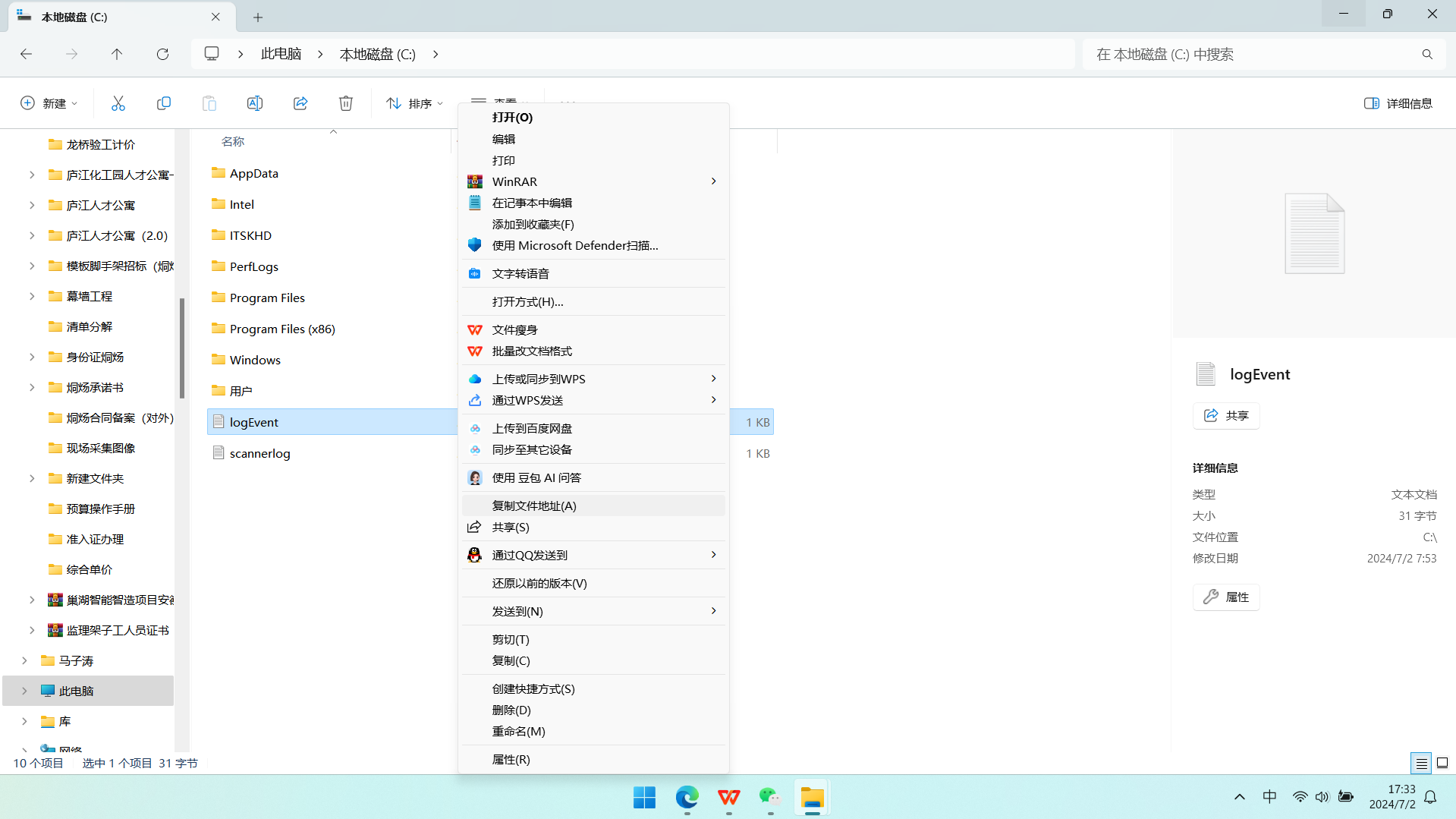Click the Windows Start button
Image resolution: width=1456 pixels, height=819 pixels.
click(645, 798)
